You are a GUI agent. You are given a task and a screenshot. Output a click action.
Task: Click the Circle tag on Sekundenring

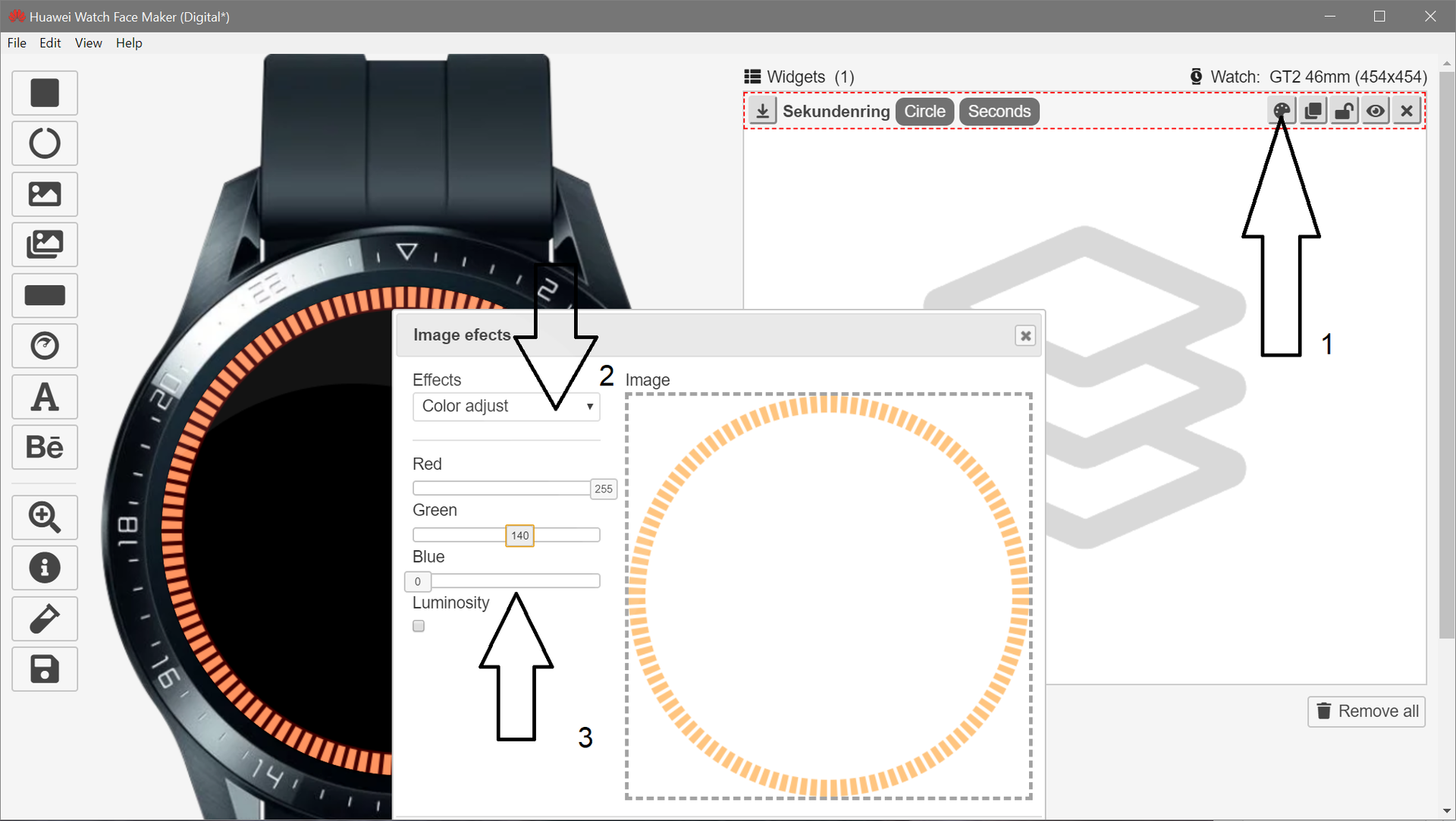924,112
